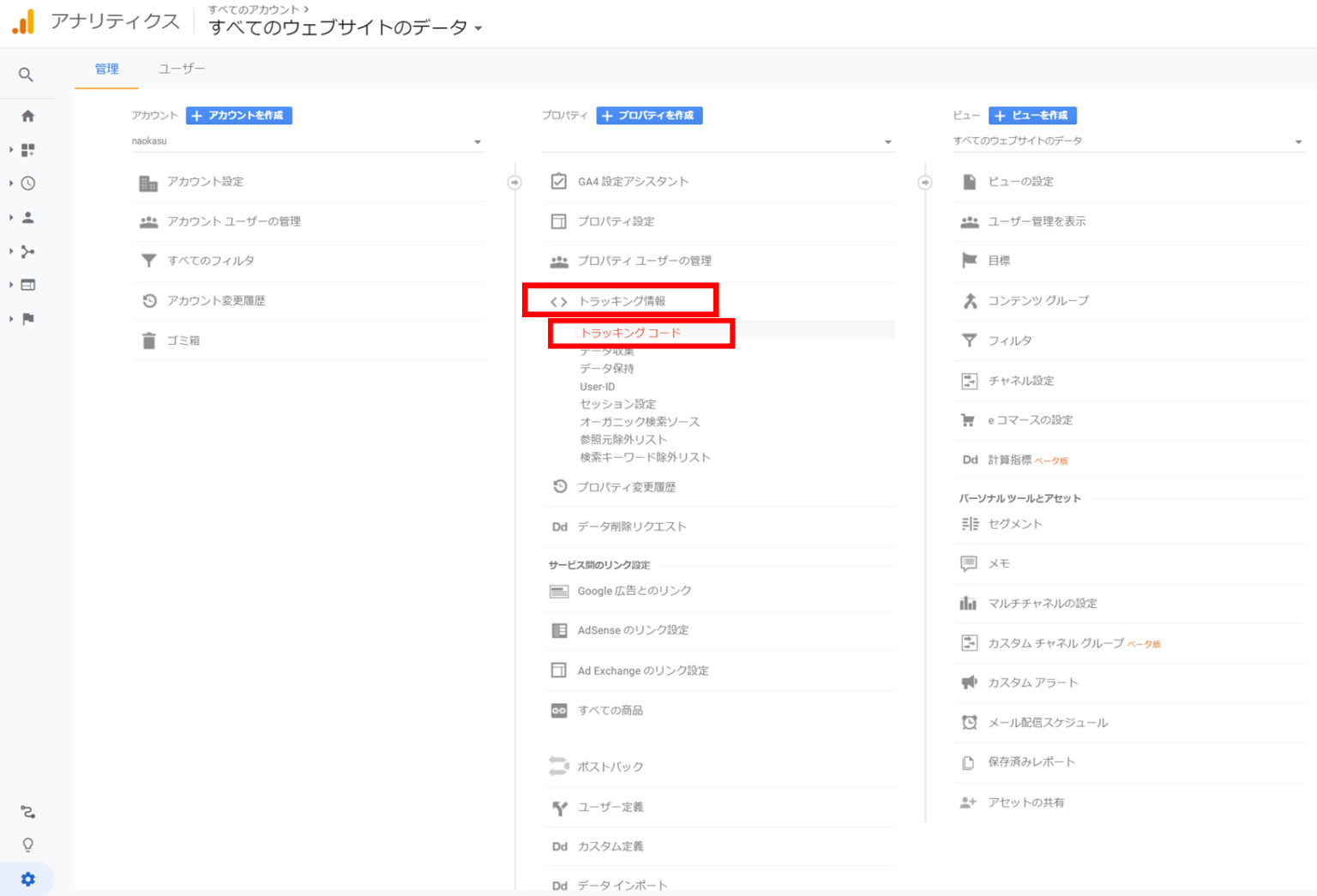This screenshot has width=1317, height=896.
Task: Select the 管理 tab
Action: (107, 69)
